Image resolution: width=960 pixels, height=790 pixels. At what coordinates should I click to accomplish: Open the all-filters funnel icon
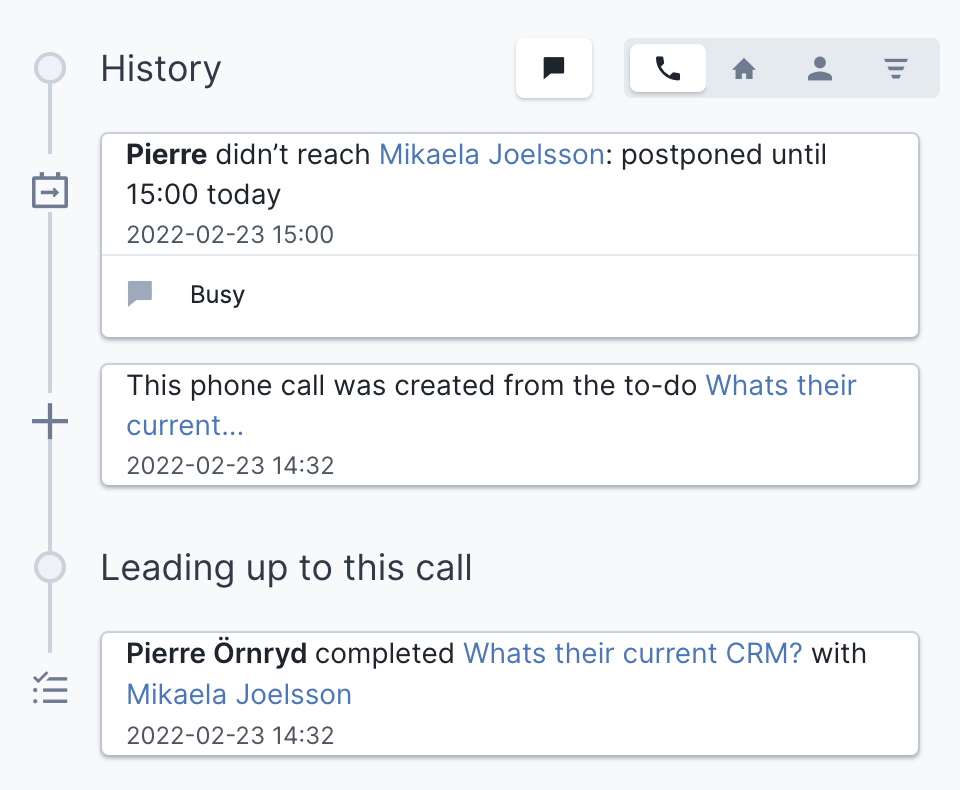click(x=896, y=68)
